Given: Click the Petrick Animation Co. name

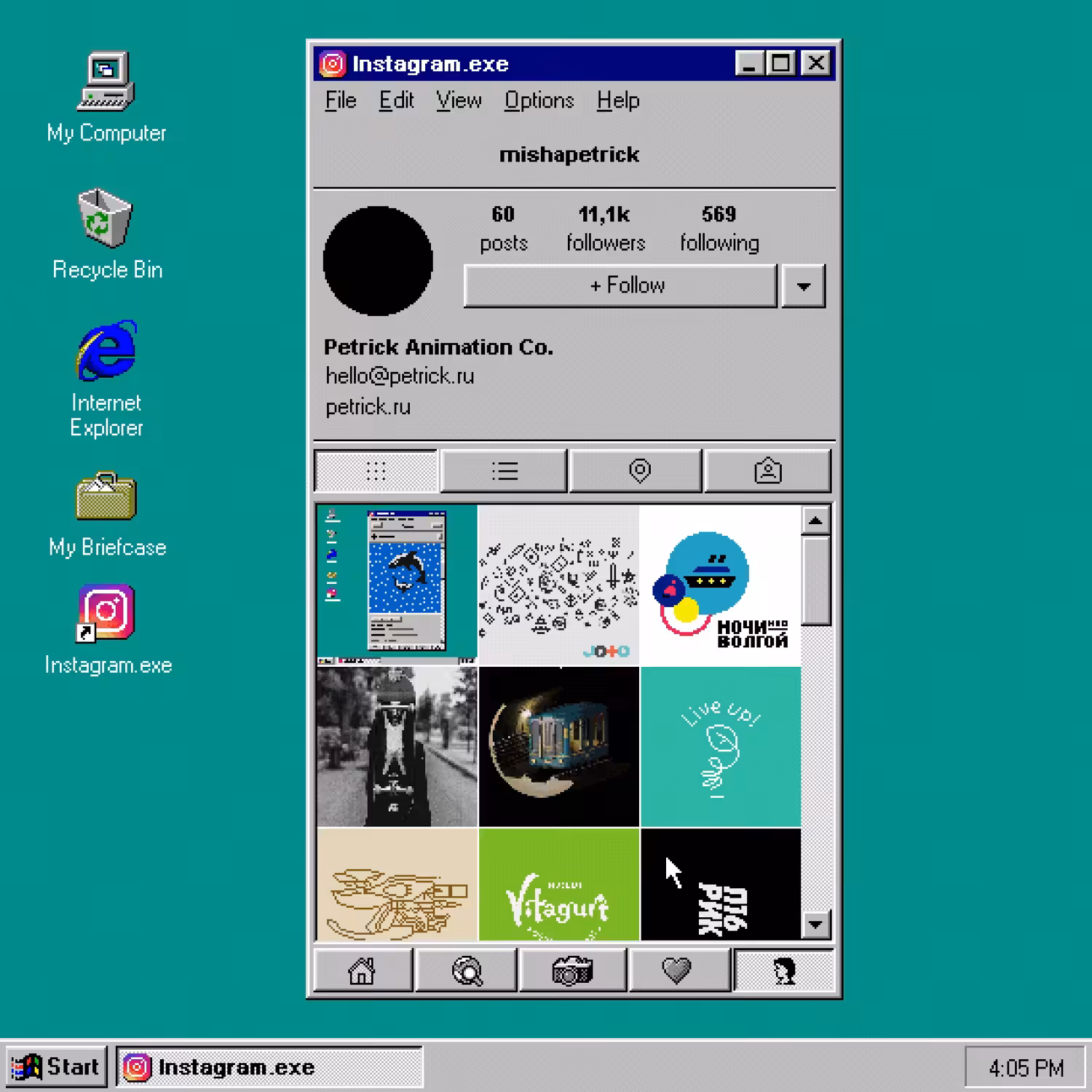Looking at the screenshot, I should pyautogui.click(x=438, y=347).
